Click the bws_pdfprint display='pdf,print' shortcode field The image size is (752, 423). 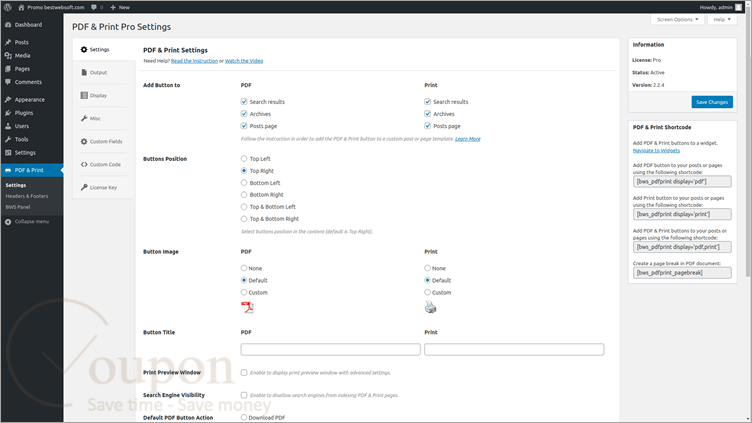click(x=682, y=247)
